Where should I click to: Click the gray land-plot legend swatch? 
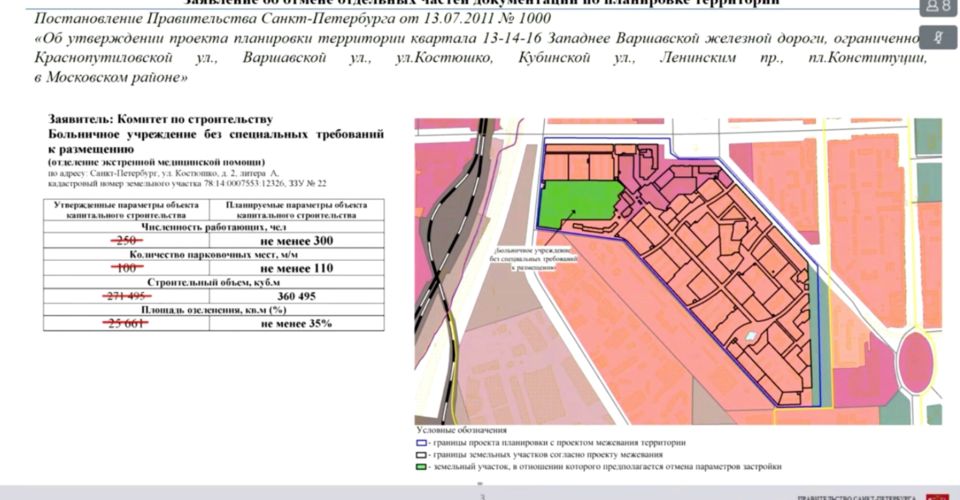coord(421,454)
